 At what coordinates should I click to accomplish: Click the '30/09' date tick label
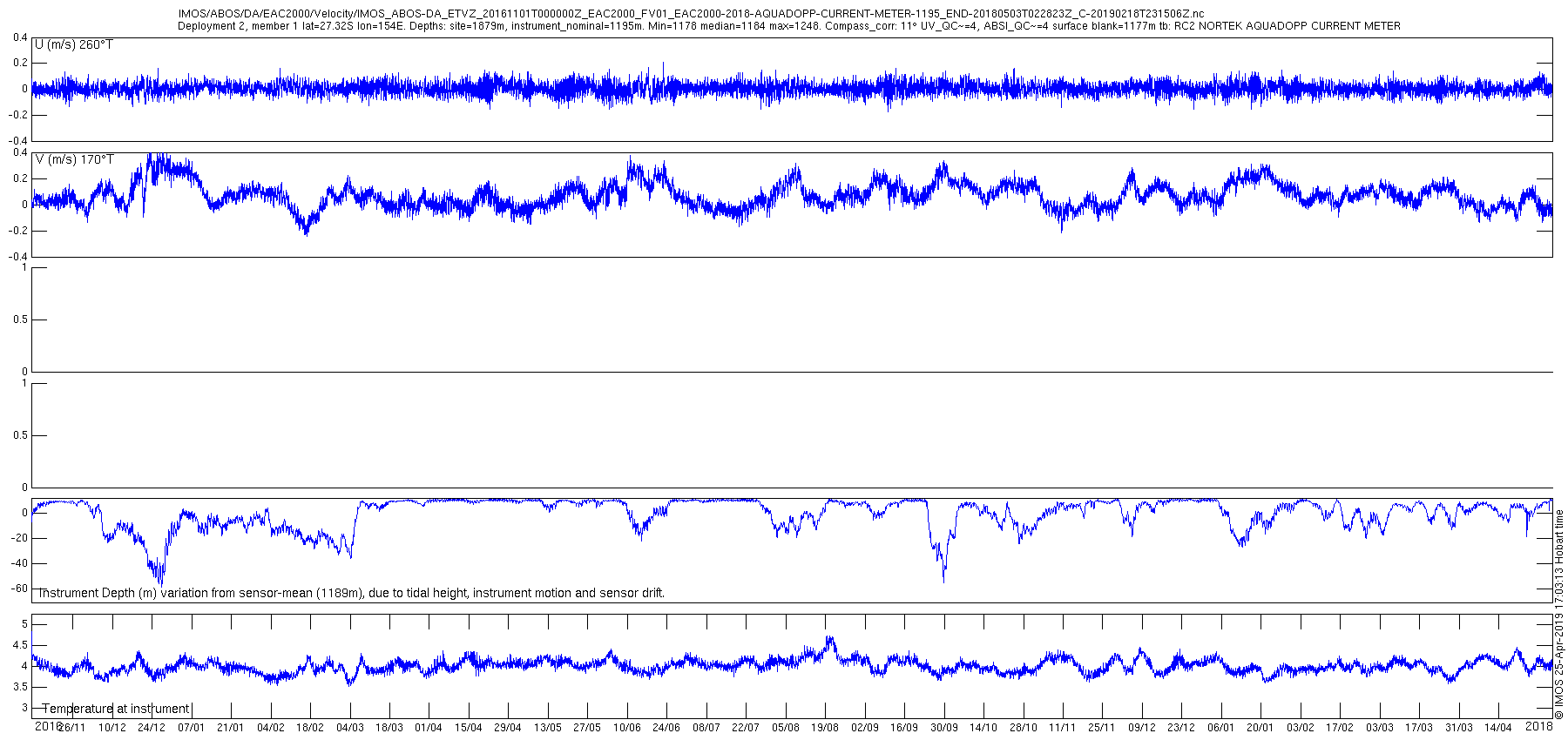944,728
